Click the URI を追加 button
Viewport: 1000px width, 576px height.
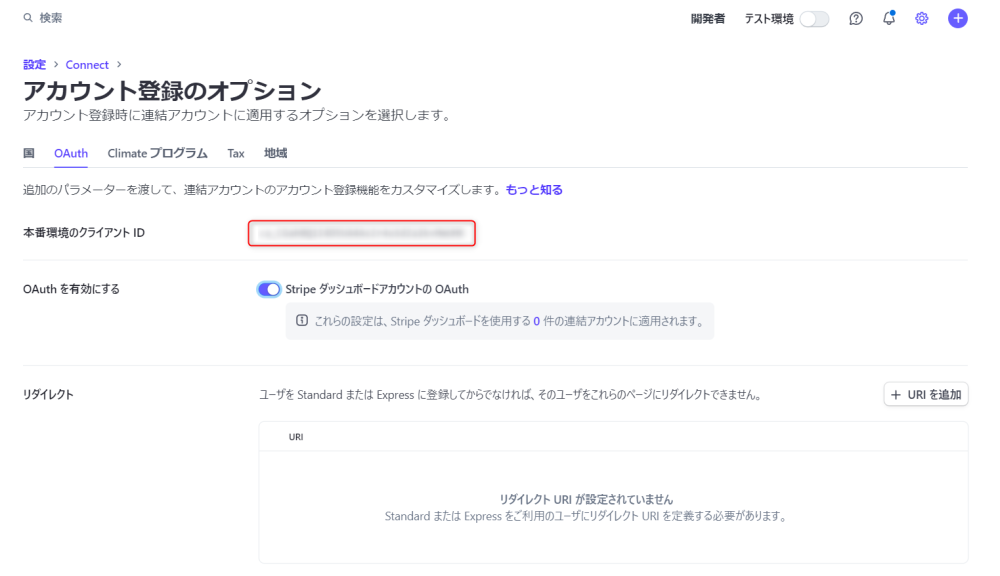coord(925,395)
